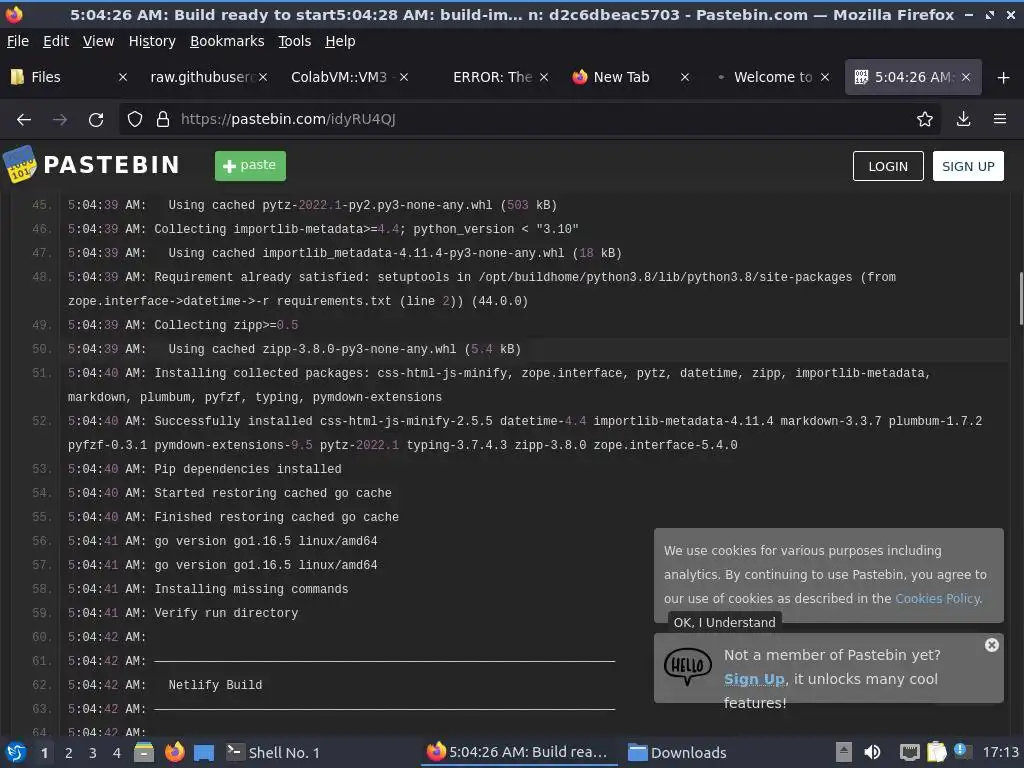Open the taskbar start menu icon
The width and height of the screenshot is (1024, 768).
(x=16, y=752)
